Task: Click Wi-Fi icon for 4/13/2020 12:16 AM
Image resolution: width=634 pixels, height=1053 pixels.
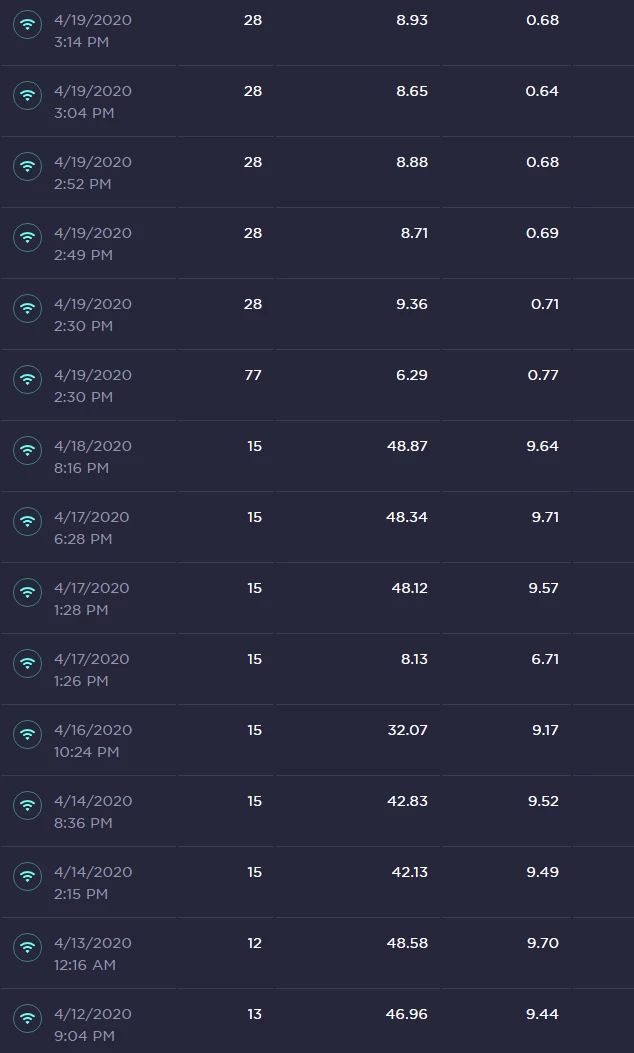Action: click(28, 947)
